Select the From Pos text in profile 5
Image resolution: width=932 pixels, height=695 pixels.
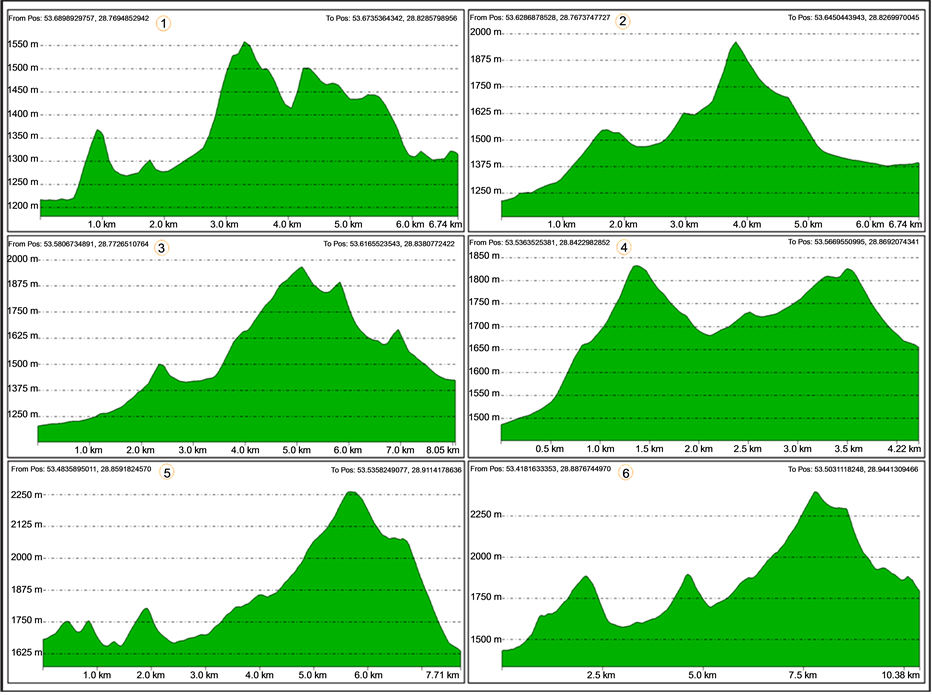tap(78, 469)
